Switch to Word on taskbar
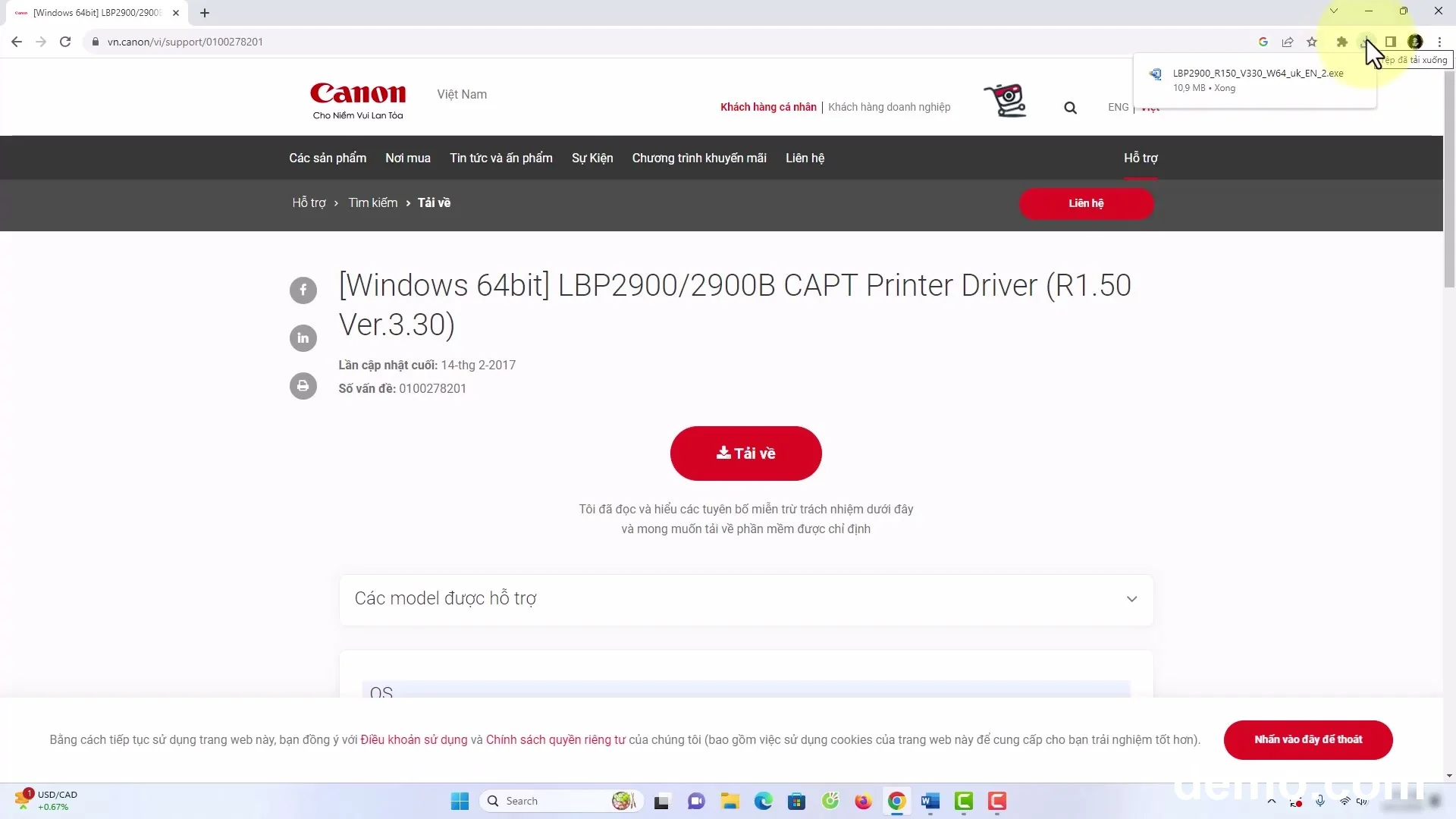Viewport: 1456px width, 819px height. pyautogui.click(x=930, y=801)
